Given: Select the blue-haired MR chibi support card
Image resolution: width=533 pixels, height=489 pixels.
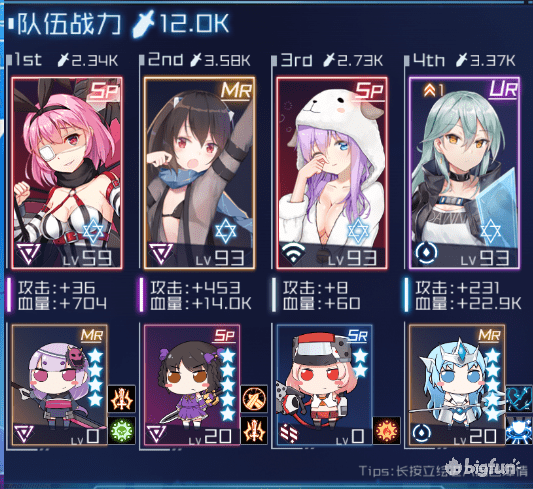Looking at the screenshot, I should click(x=457, y=385).
